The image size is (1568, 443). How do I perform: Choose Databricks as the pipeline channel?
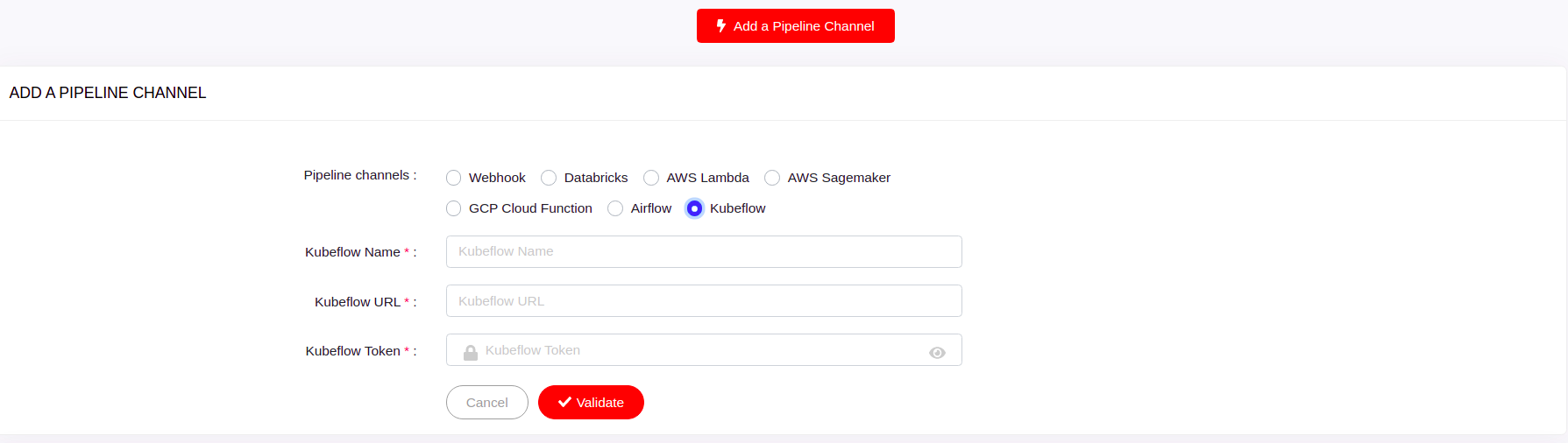pos(549,178)
